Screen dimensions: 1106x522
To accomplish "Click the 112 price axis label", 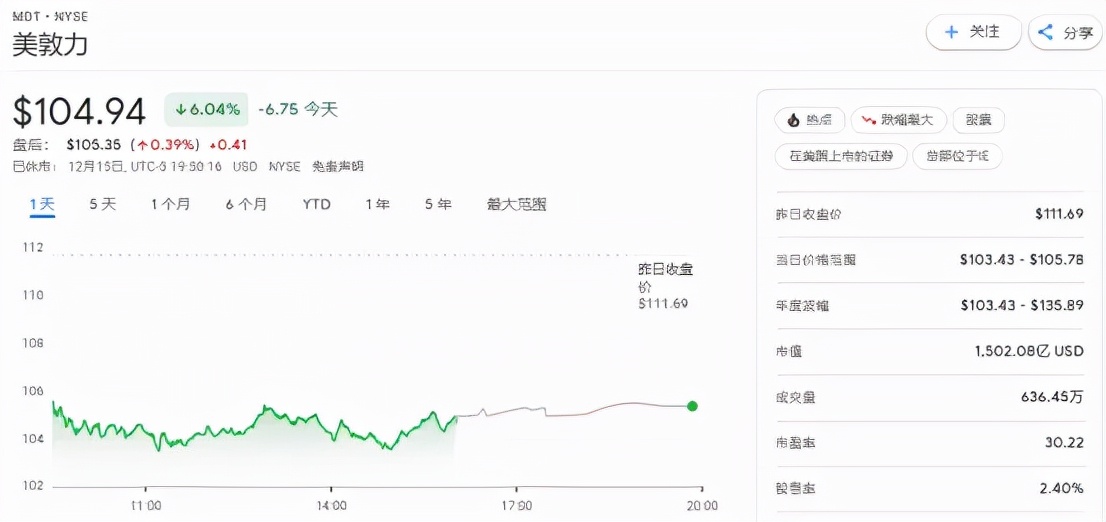I will click(x=33, y=248).
